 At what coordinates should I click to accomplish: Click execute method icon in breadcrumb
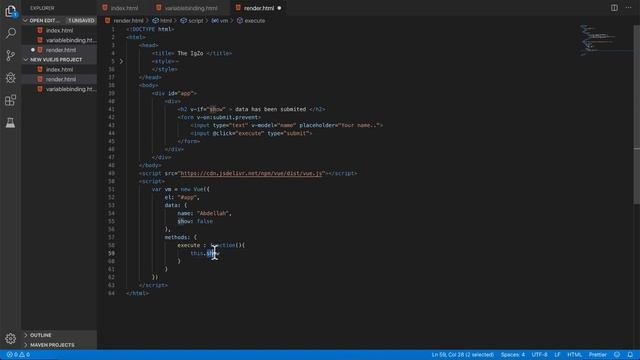click(x=240, y=20)
